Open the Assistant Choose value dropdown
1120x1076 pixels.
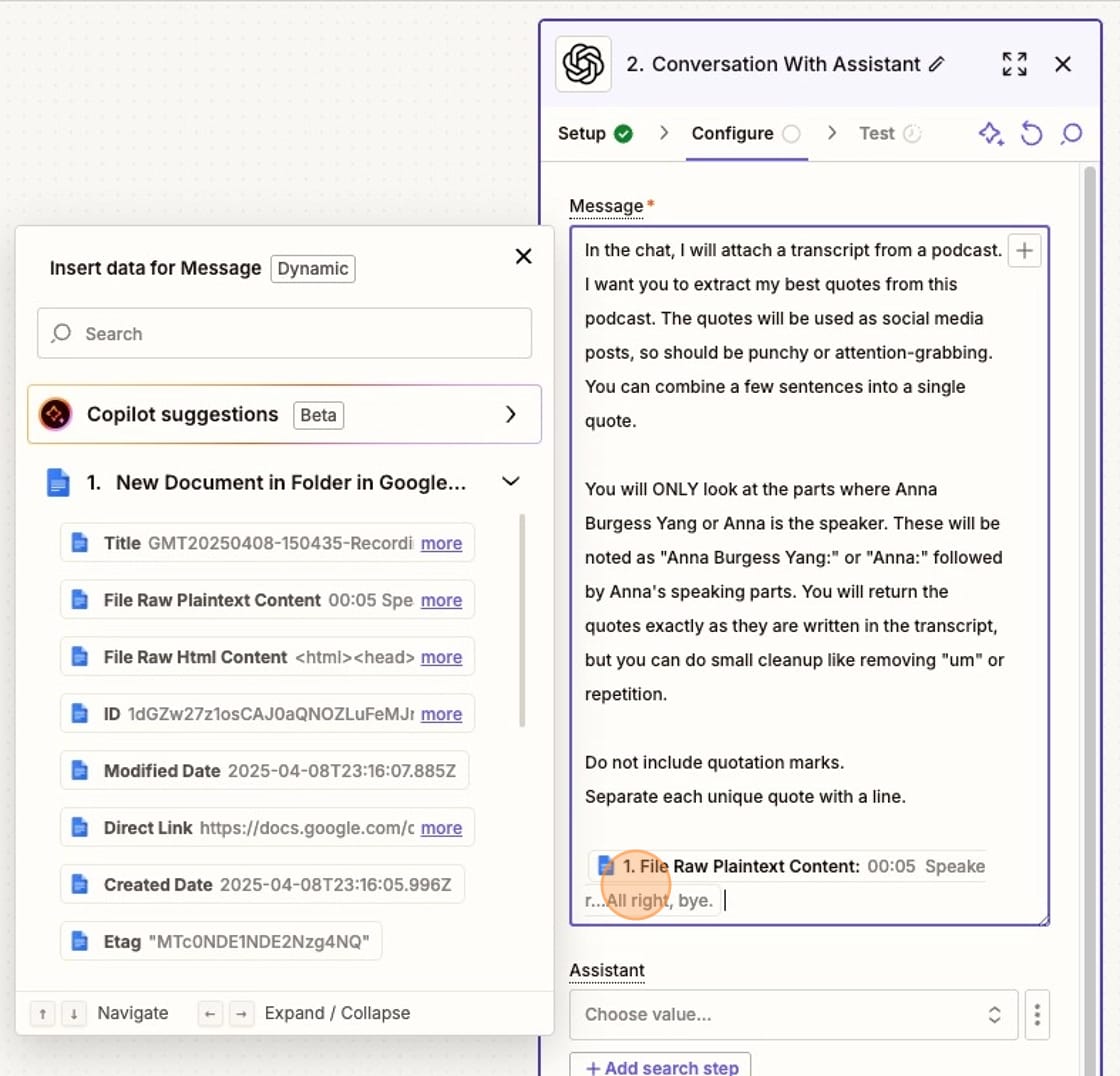click(x=793, y=1014)
